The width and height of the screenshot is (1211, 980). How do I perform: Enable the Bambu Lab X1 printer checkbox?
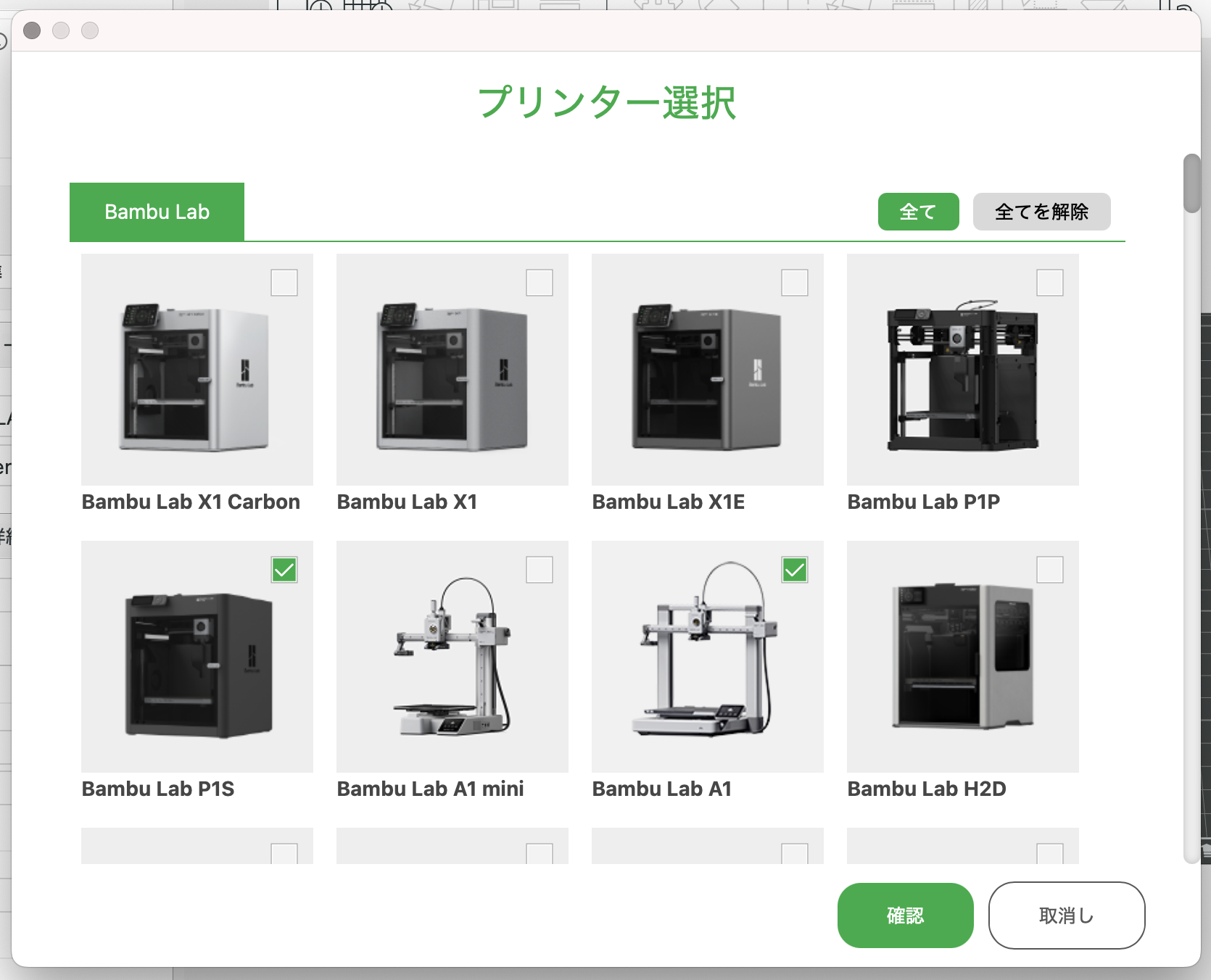pos(540,283)
